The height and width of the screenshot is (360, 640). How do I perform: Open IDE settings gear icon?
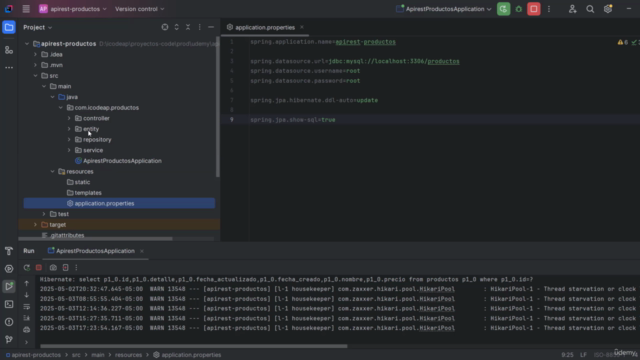[608, 9]
